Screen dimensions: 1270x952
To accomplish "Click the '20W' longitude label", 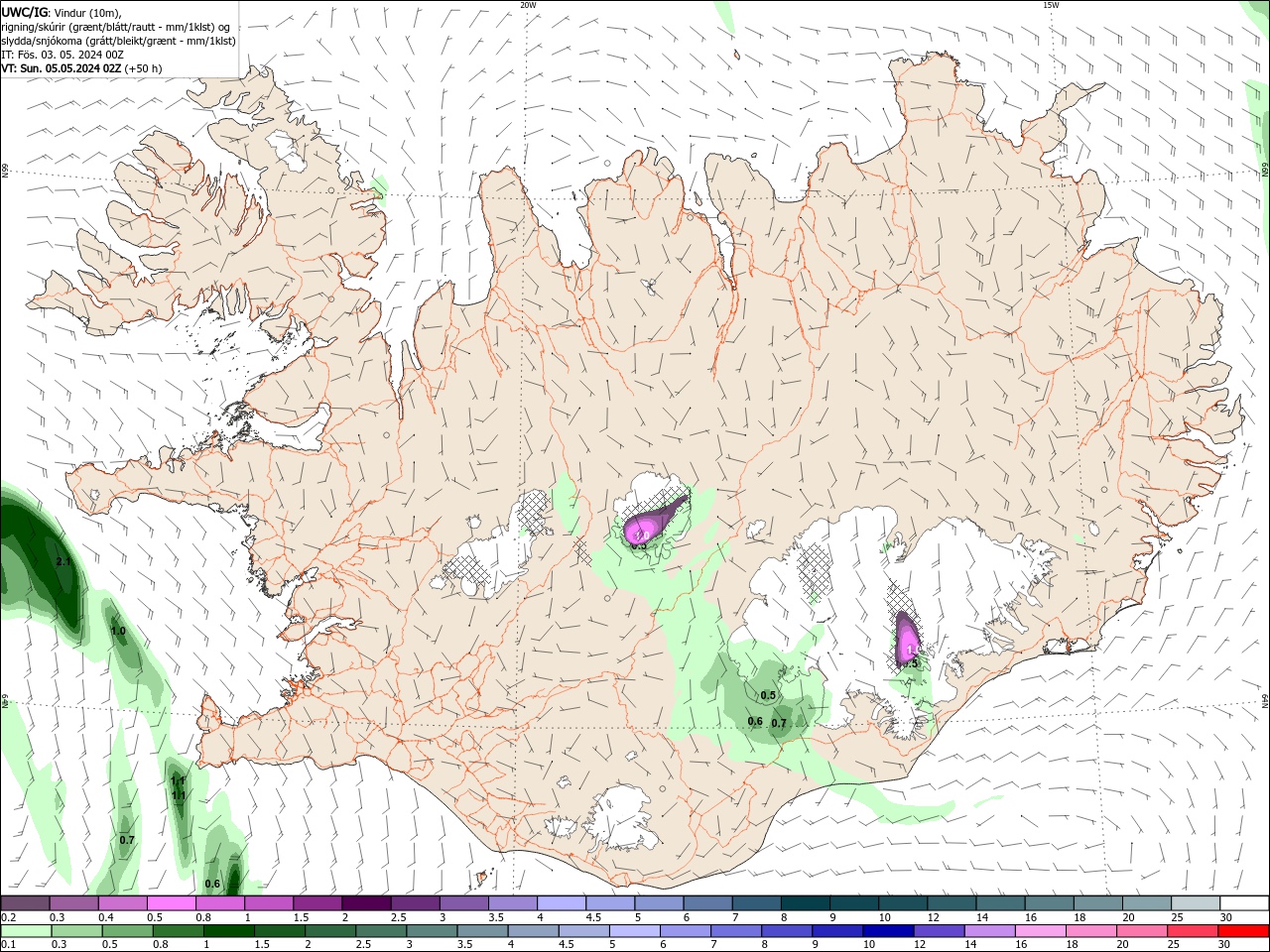I will (528, 5).
